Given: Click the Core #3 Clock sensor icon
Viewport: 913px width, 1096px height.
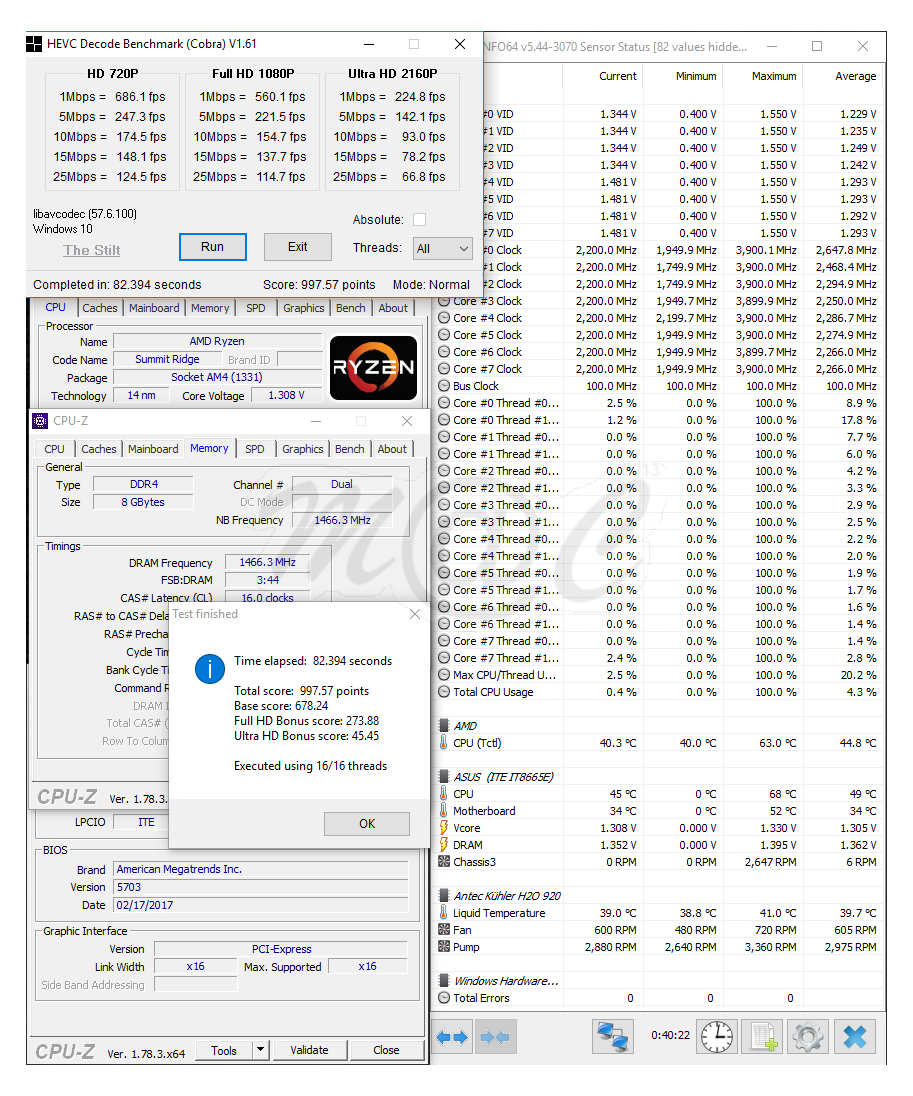Looking at the screenshot, I should point(444,301).
